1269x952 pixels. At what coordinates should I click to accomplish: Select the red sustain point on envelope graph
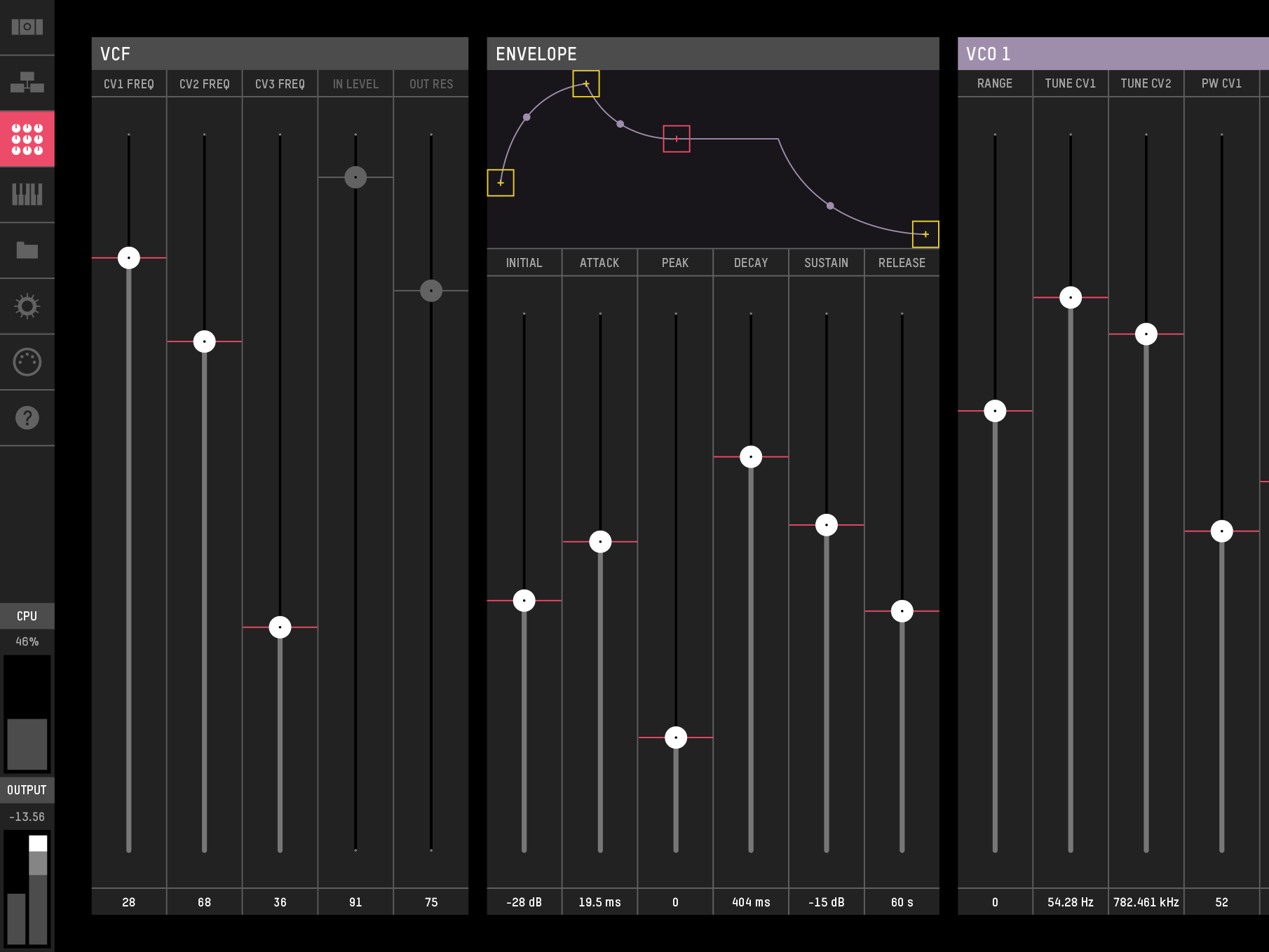pos(677,139)
